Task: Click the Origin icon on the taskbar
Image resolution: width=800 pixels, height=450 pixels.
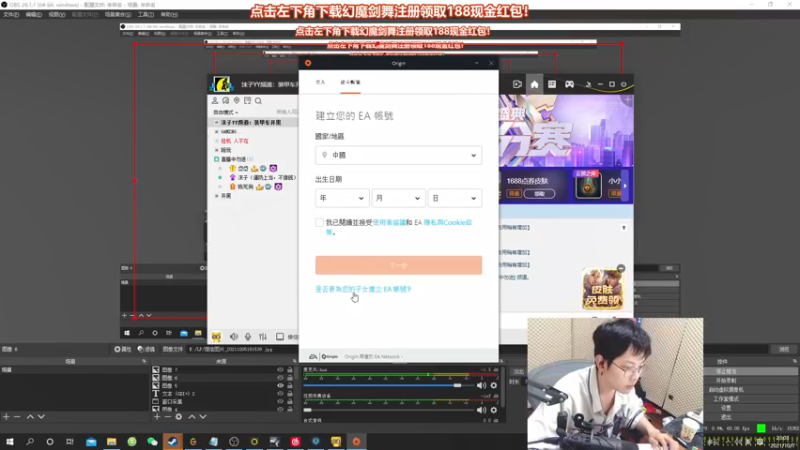Action: click(356, 441)
